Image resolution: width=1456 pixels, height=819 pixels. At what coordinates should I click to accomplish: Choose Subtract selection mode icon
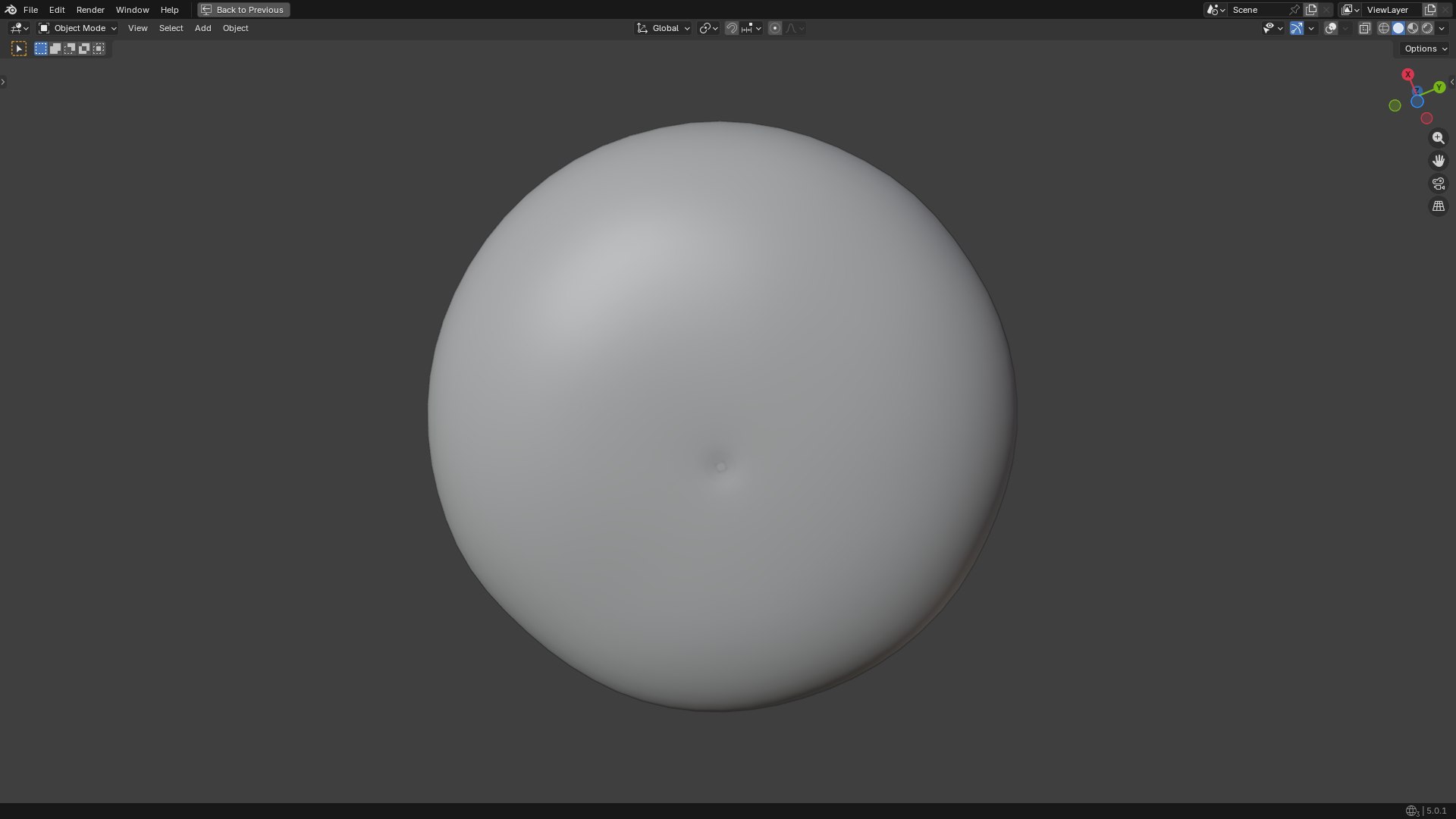coord(70,49)
